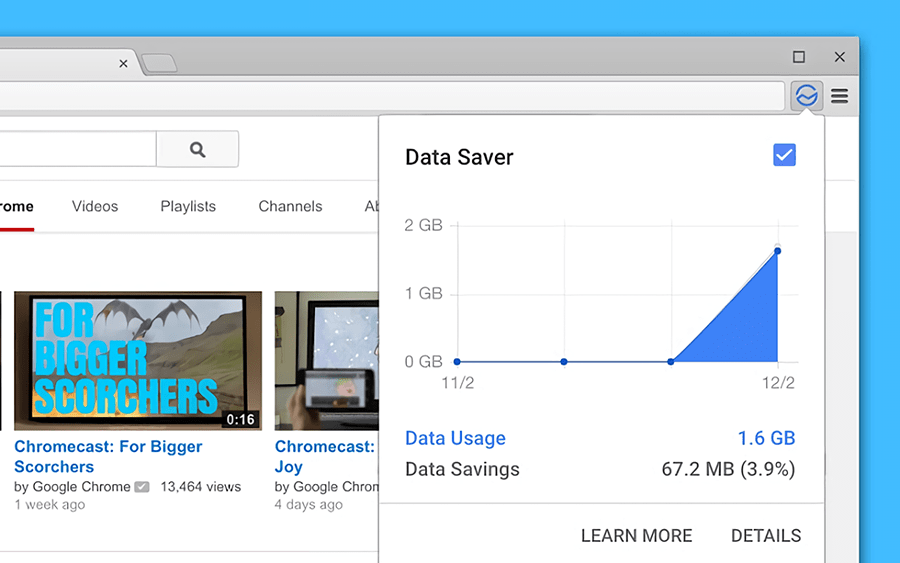Click the For Bigger Scorchers video thumbnail
Screen dimensions: 900x563
point(138,360)
